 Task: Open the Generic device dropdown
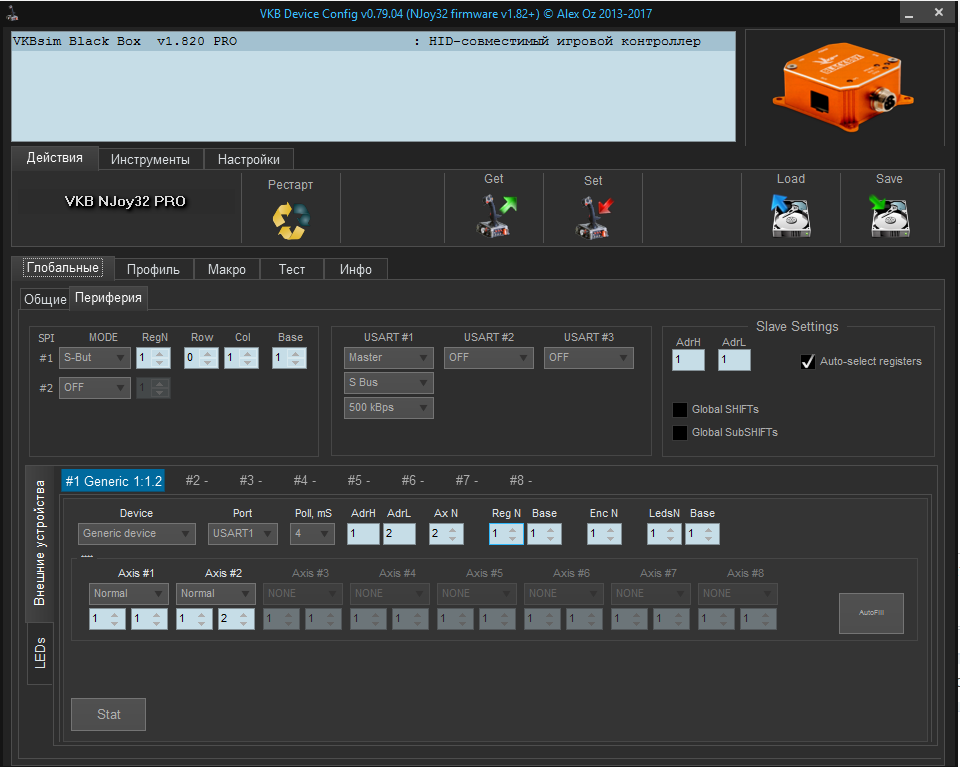pos(137,534)
